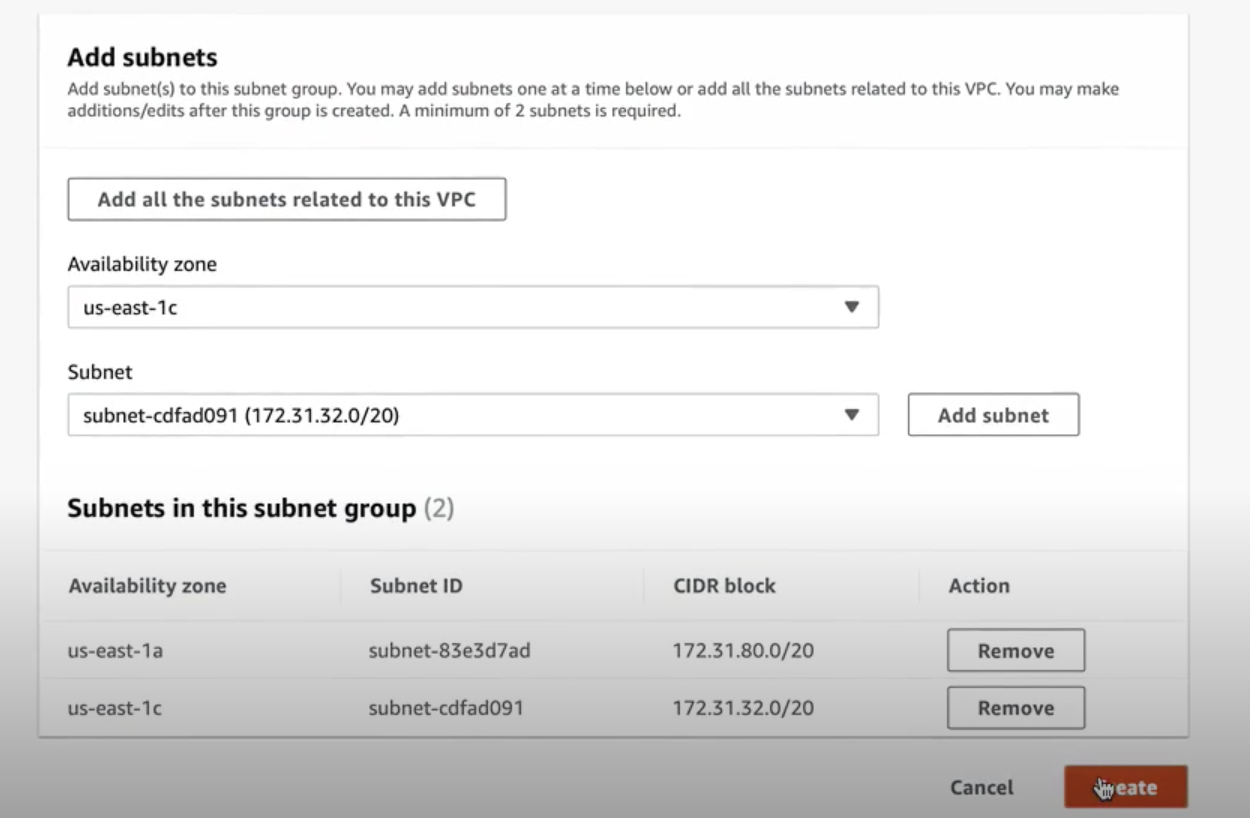Click the Action column header
Screen dimensions: 1250x818
click(978, 586)
